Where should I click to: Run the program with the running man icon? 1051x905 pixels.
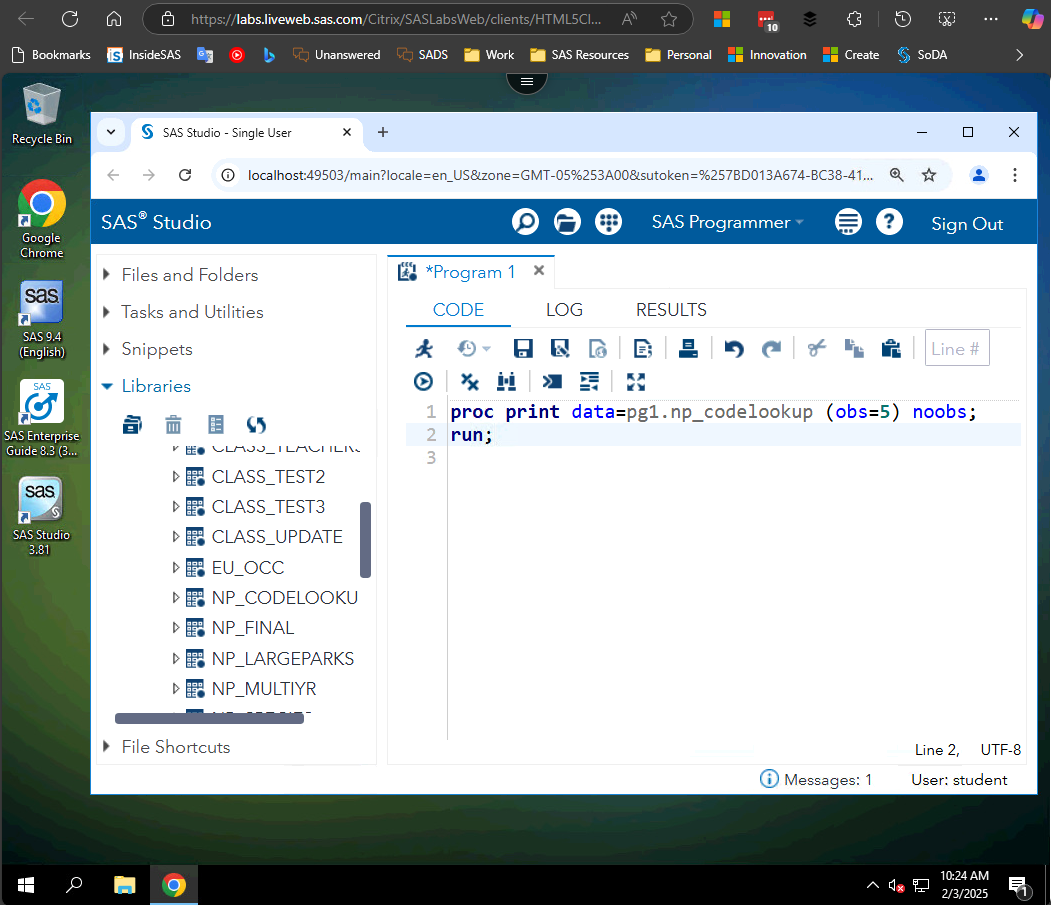tap(424, 348)
